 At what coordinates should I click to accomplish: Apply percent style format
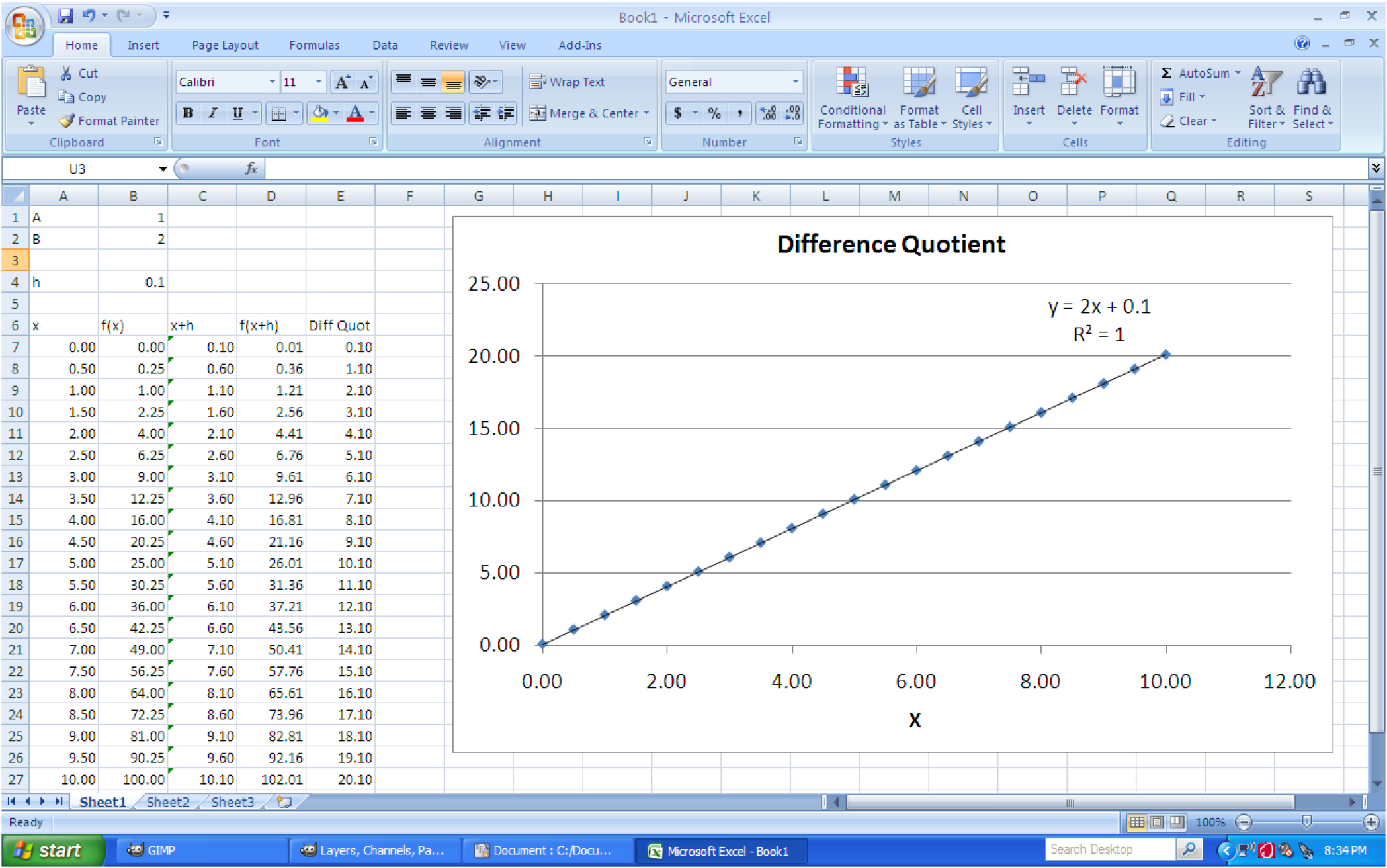715,113
